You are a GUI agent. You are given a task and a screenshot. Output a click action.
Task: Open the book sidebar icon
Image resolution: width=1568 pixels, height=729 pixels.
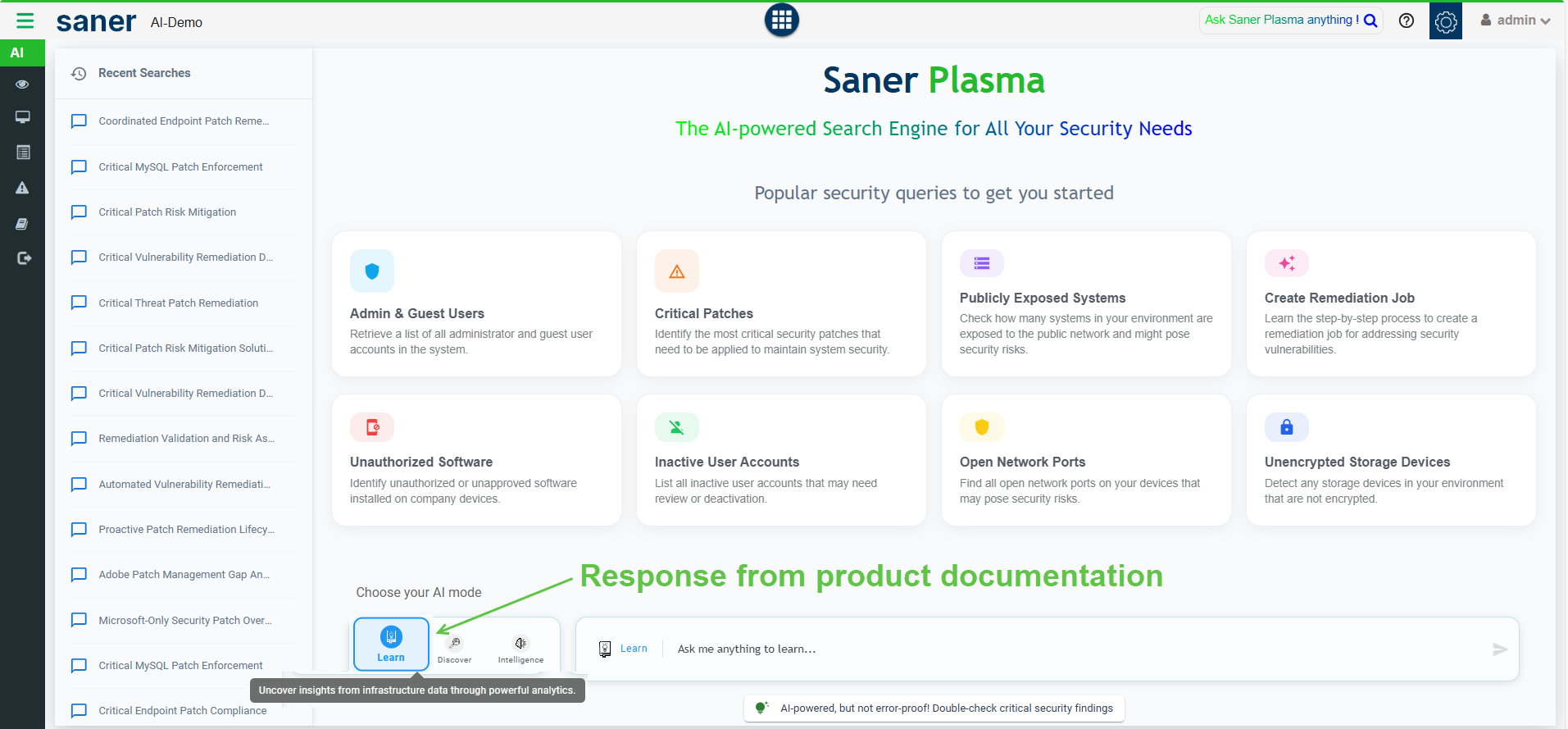point(22,224)
